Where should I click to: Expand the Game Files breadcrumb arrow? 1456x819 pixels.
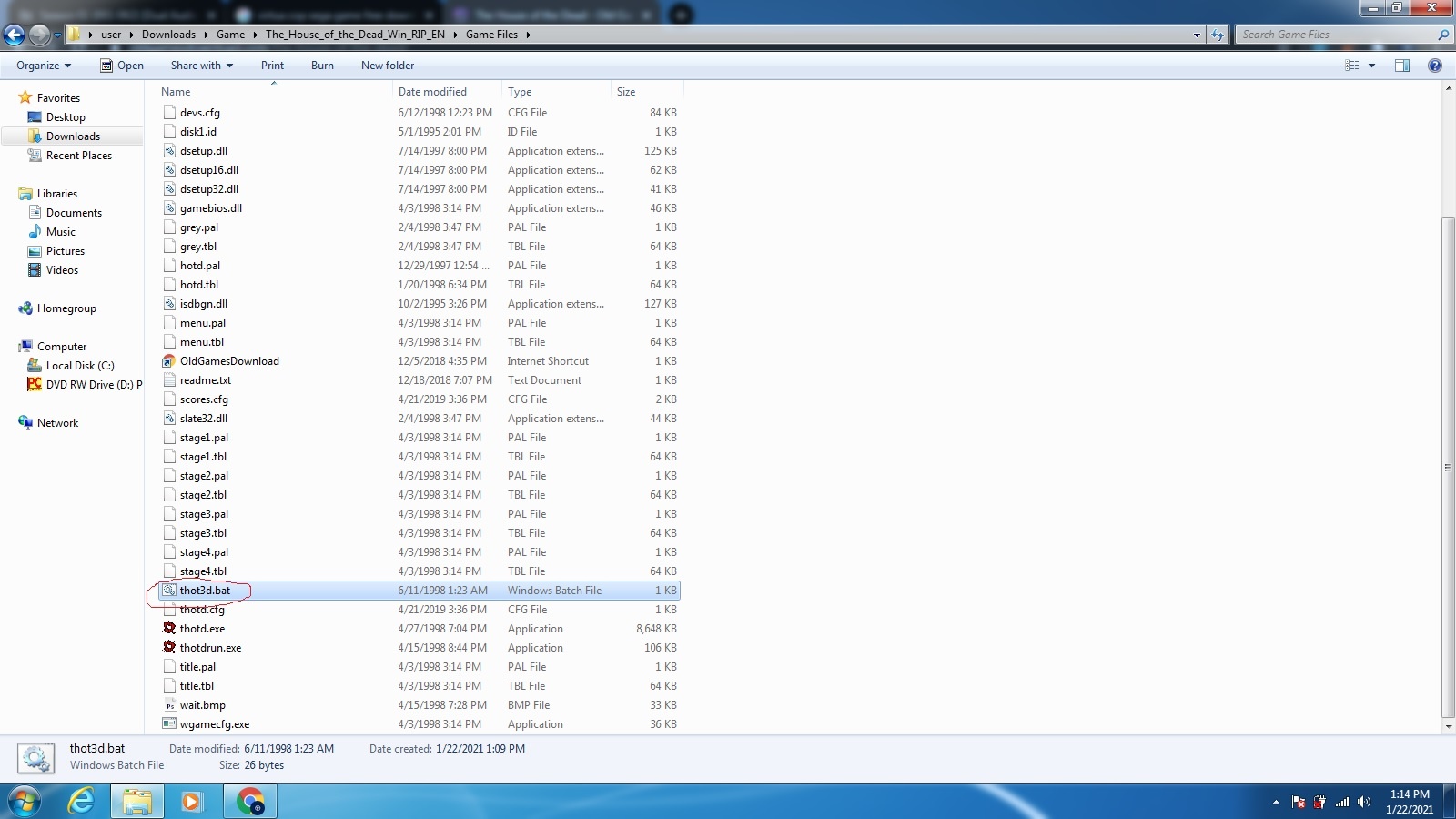pos(528,35)
